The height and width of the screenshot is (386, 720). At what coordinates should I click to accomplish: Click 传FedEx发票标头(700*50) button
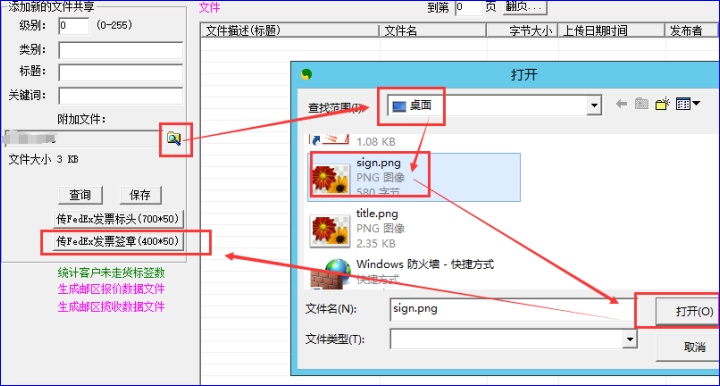click(x=118, y=219)
